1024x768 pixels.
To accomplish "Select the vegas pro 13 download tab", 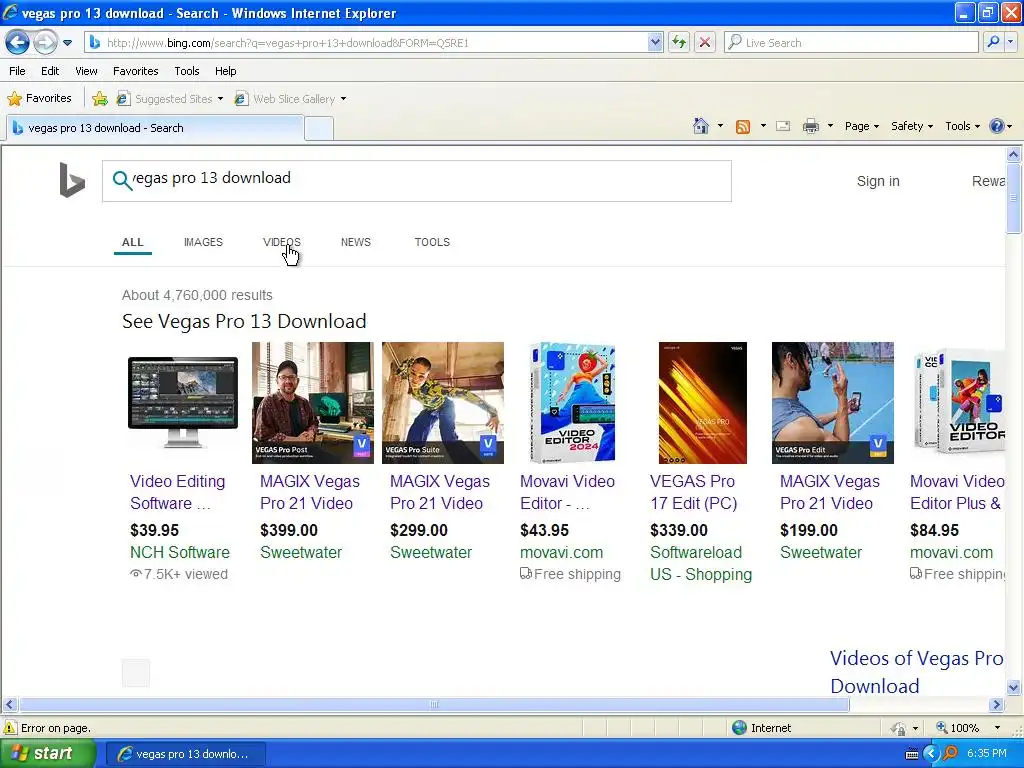I will tap(155, 128).
